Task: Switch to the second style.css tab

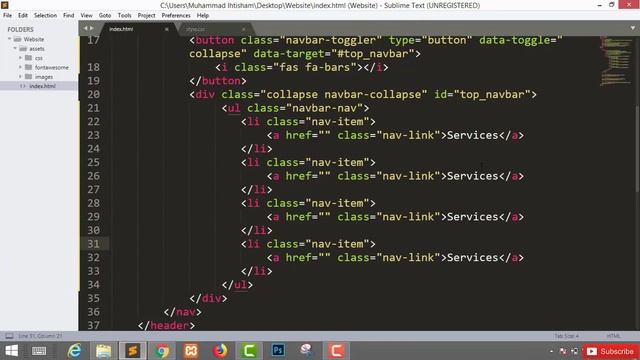Action: [195, 29]
